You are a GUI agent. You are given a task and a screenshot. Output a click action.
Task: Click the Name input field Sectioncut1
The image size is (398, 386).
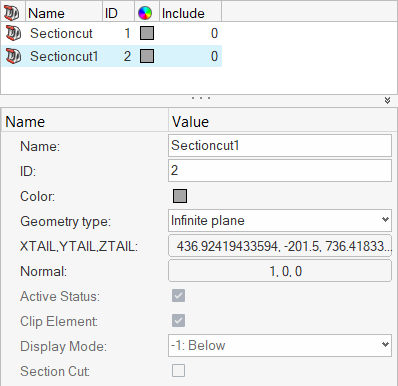click(280, 145)
